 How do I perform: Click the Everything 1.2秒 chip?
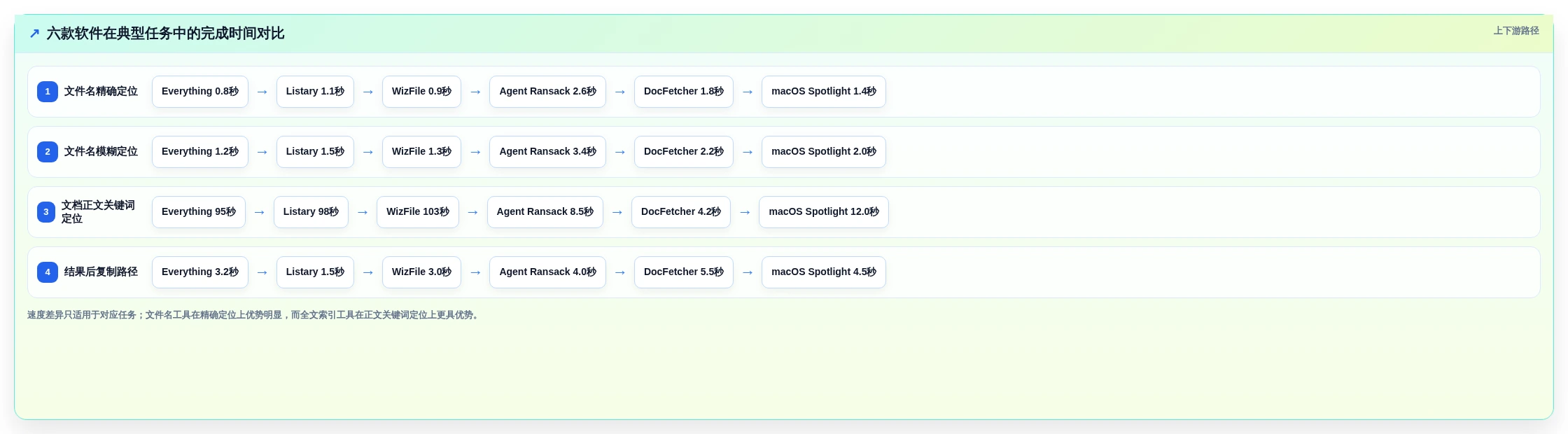click(x=200, y=152)
